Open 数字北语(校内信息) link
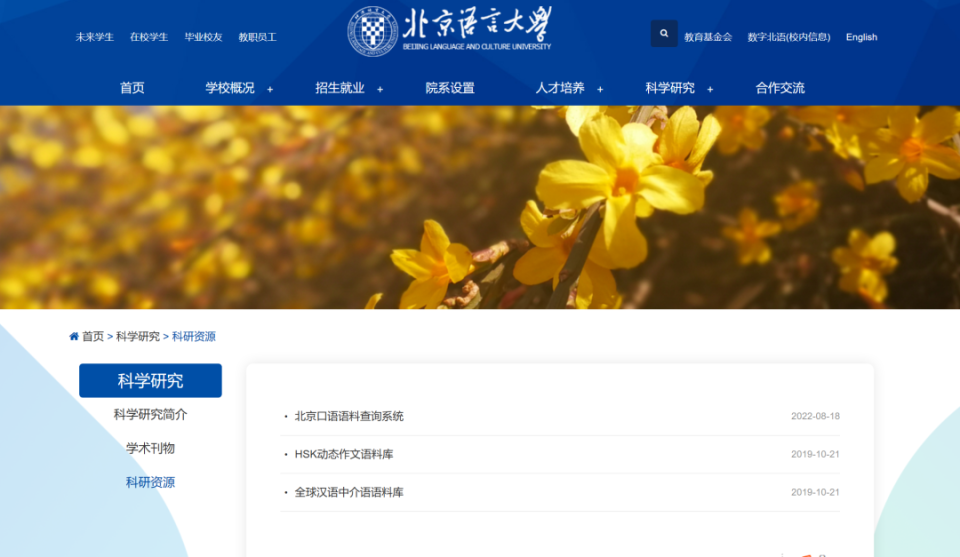The image size is (960, 557). pyautogui.click(x=789, y=37)
